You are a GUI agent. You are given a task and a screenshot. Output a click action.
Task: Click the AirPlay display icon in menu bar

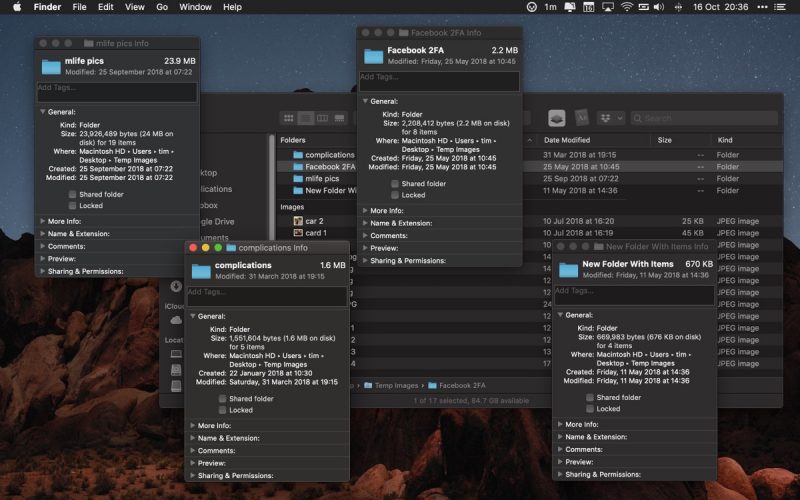(x=608, y=7)
